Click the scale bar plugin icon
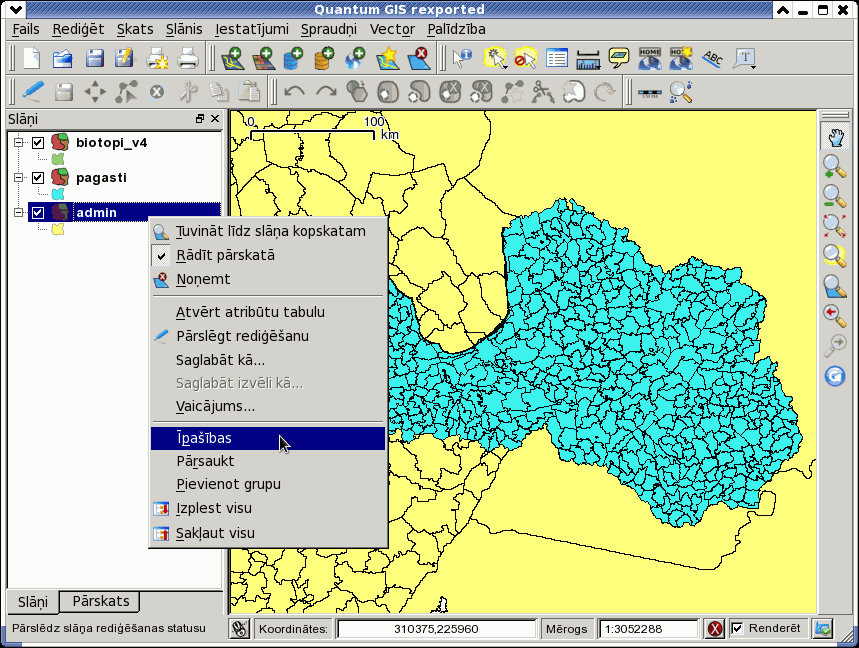 point(650,93)
